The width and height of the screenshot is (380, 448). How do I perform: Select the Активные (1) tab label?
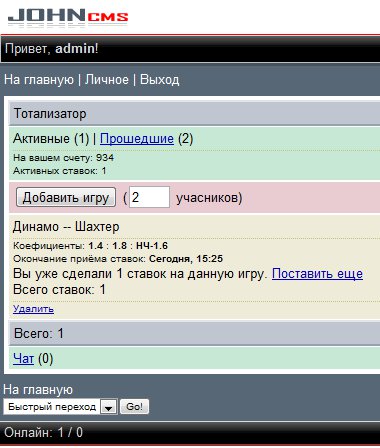coord(51,139)
